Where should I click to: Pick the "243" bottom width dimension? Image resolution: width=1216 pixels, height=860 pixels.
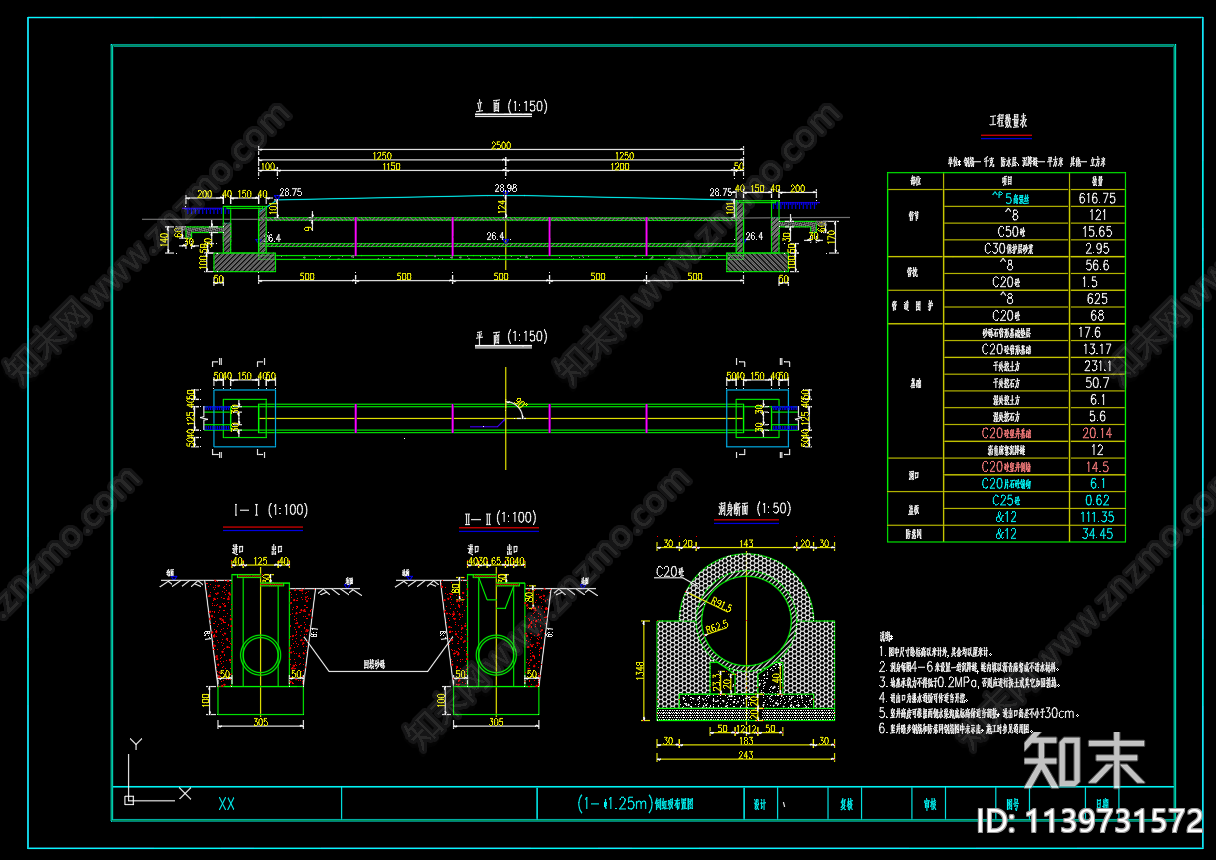744,754
